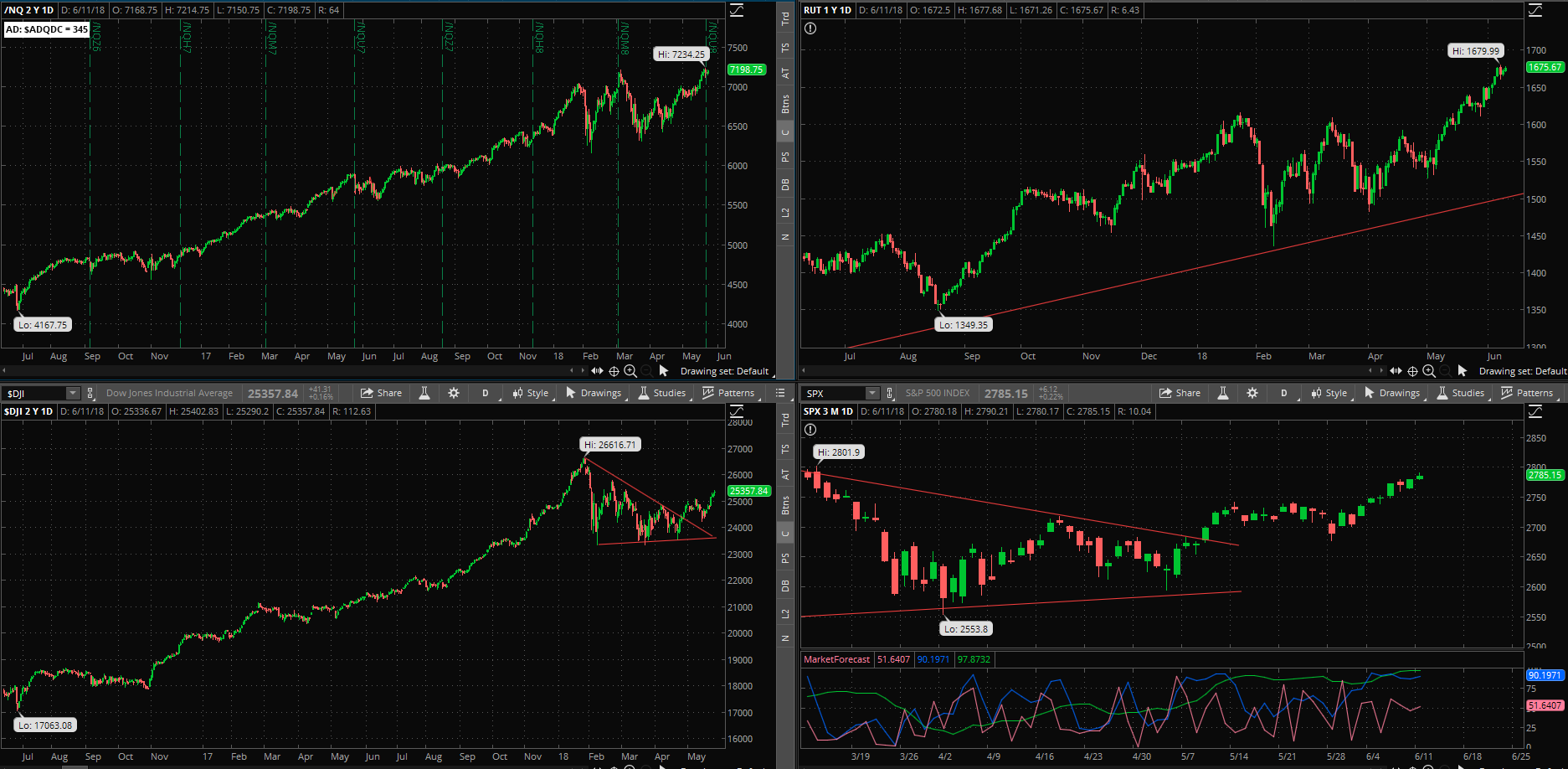The image size is (1568, 769).
Task: Open the Drawings menu in the $DJI toolbar
Action: 594,393
